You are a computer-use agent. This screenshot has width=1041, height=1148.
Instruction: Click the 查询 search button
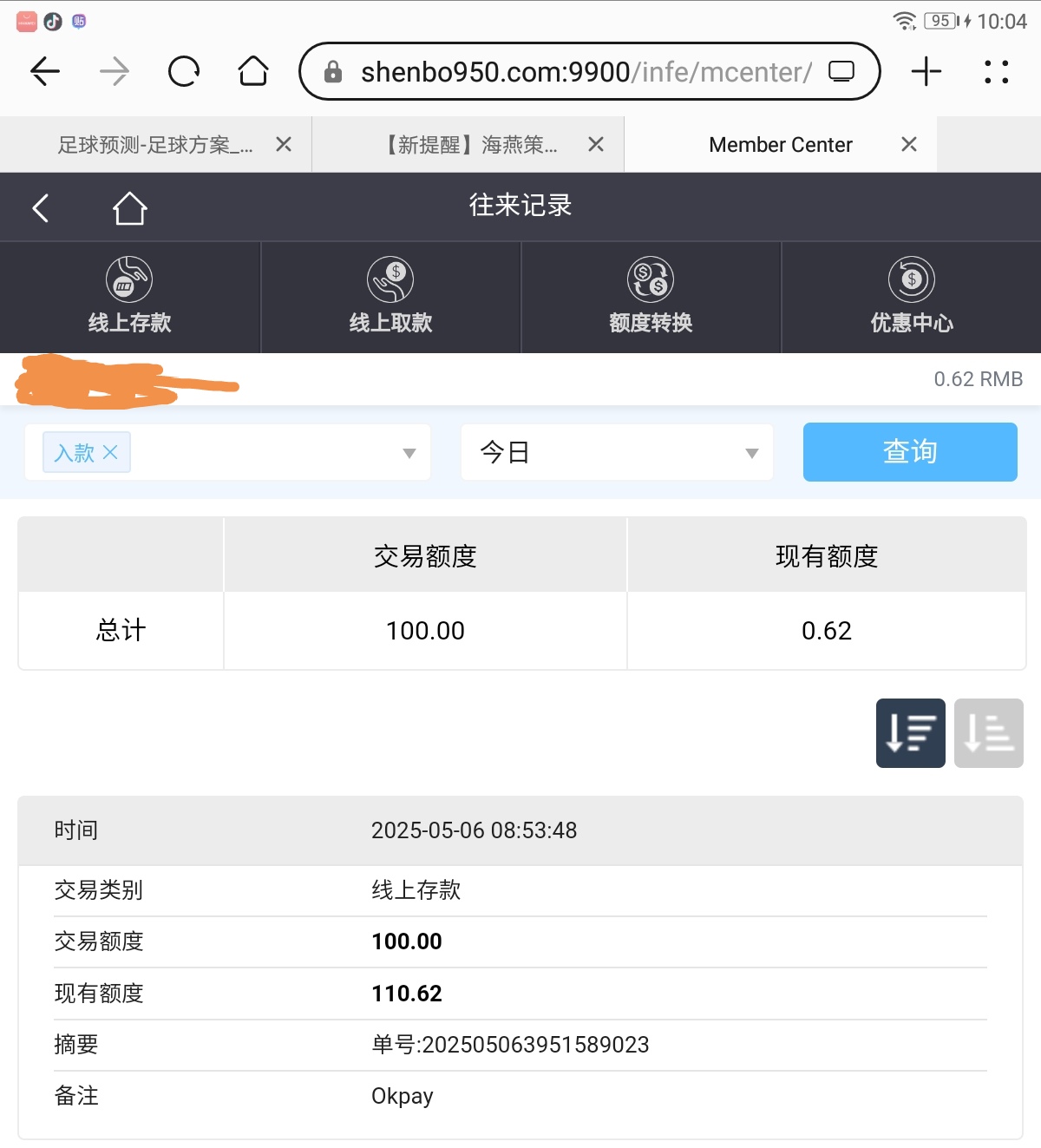[910, 452]
